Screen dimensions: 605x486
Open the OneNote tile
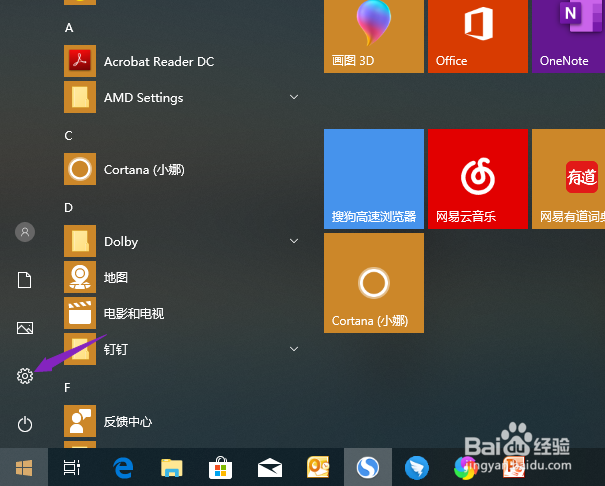click(x=568, y=36)
